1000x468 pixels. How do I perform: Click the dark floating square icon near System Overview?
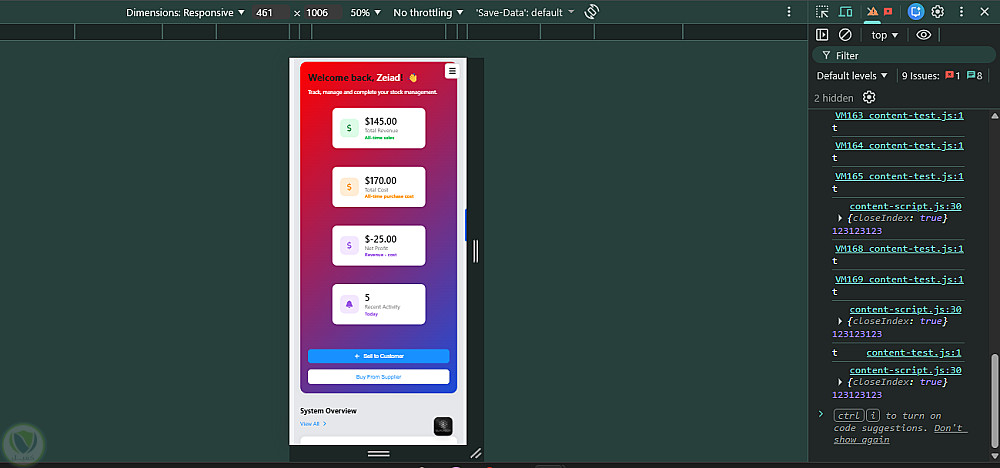click(443, 427)
